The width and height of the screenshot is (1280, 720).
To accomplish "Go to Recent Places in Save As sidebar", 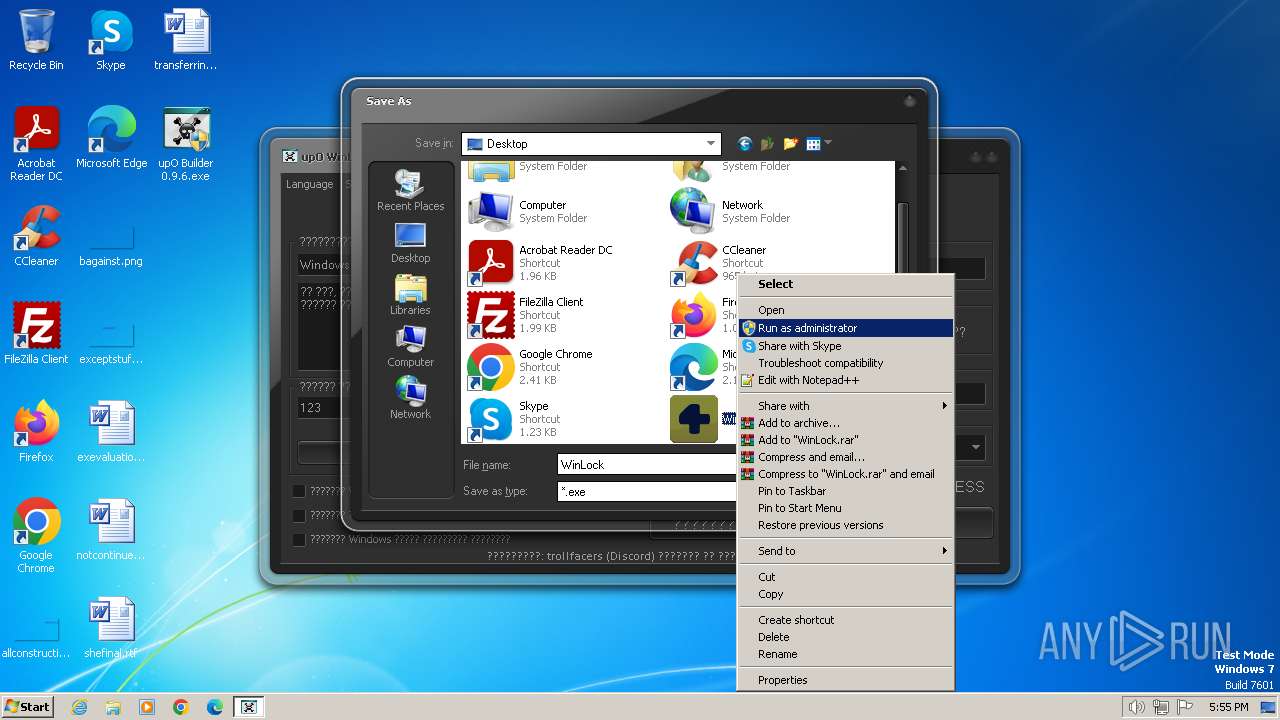I will [x=410, y=190].
